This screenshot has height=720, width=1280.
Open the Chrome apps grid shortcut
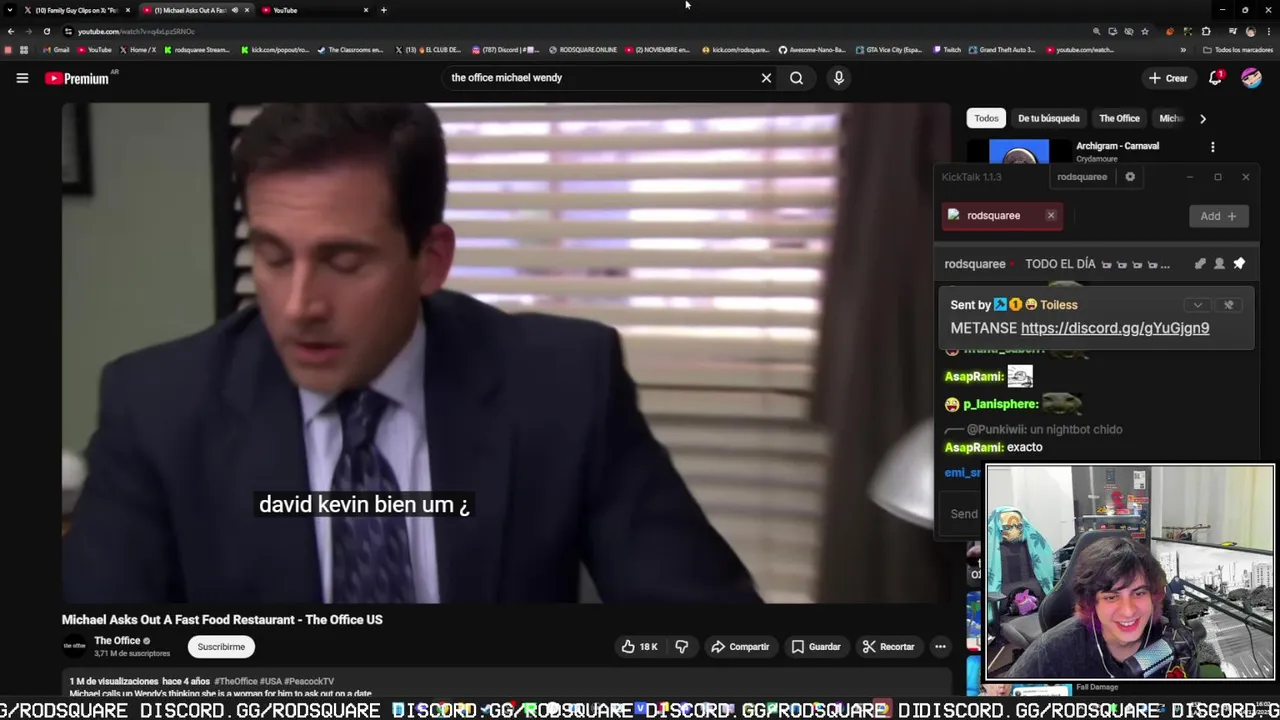coord(24,50)
